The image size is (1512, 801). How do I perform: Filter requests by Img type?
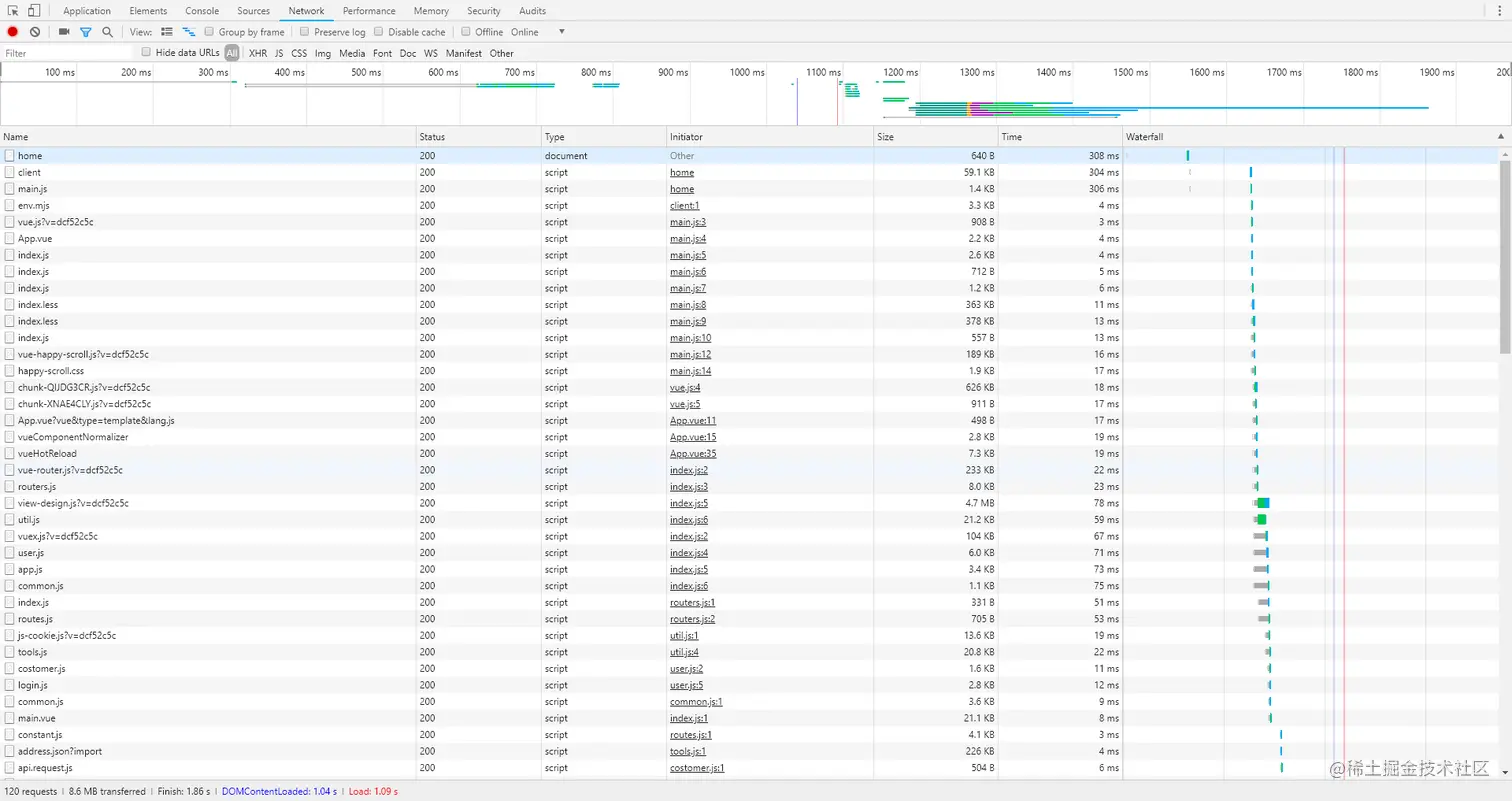(x=323, y=53)
